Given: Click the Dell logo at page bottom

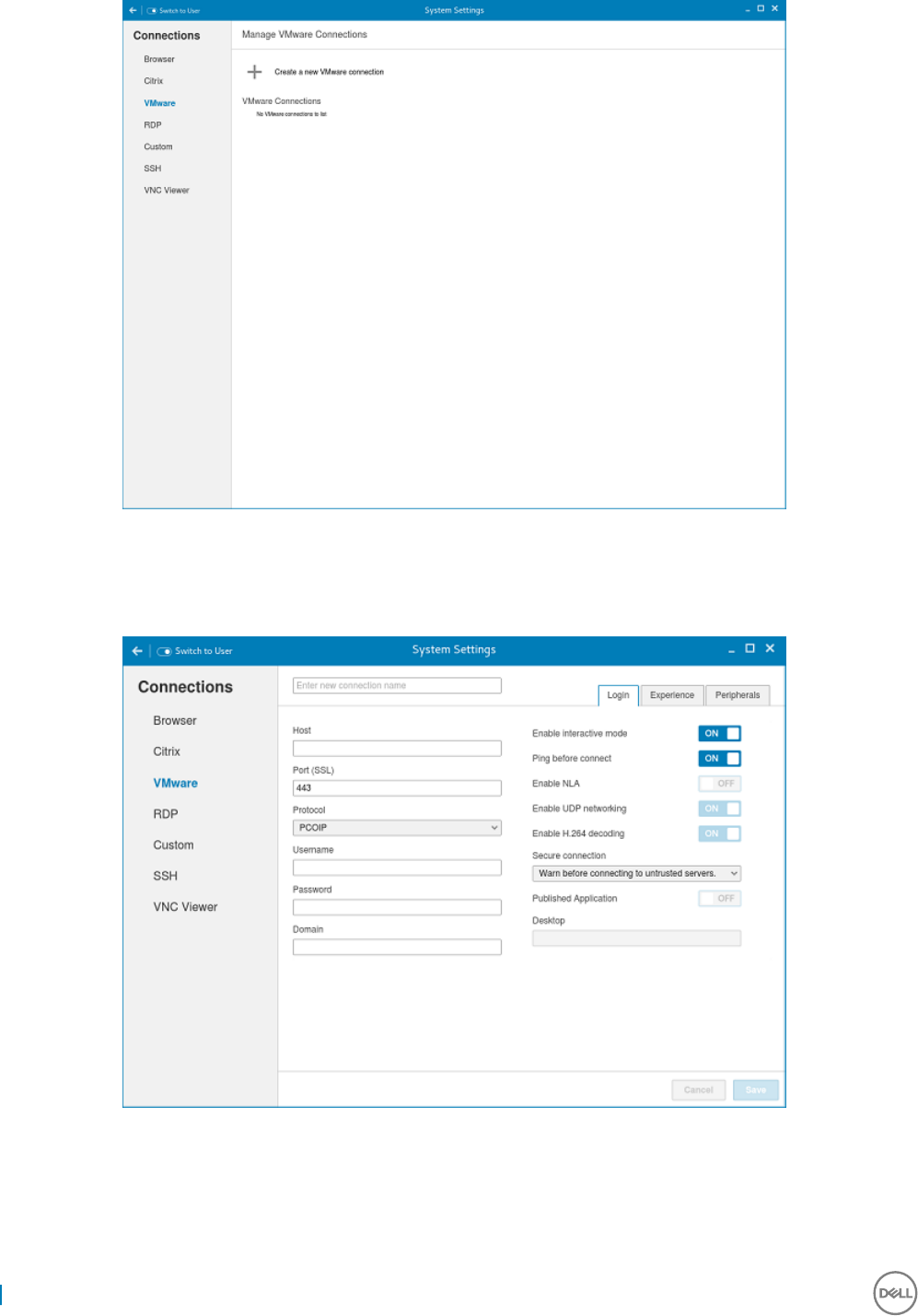Looking at the screenshot, I should [895, 1293].
